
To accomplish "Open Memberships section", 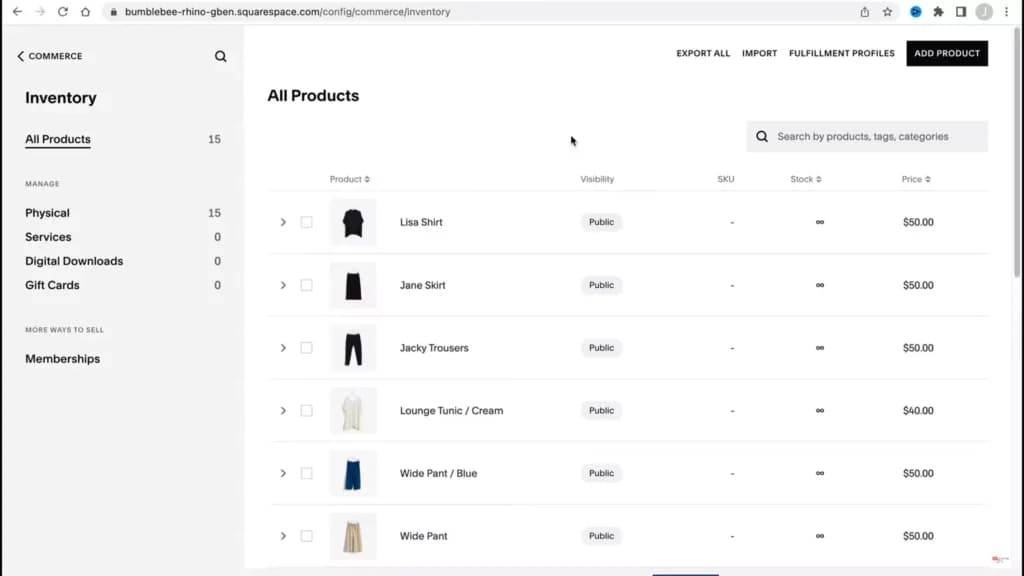I will click(x=63, y=359).
